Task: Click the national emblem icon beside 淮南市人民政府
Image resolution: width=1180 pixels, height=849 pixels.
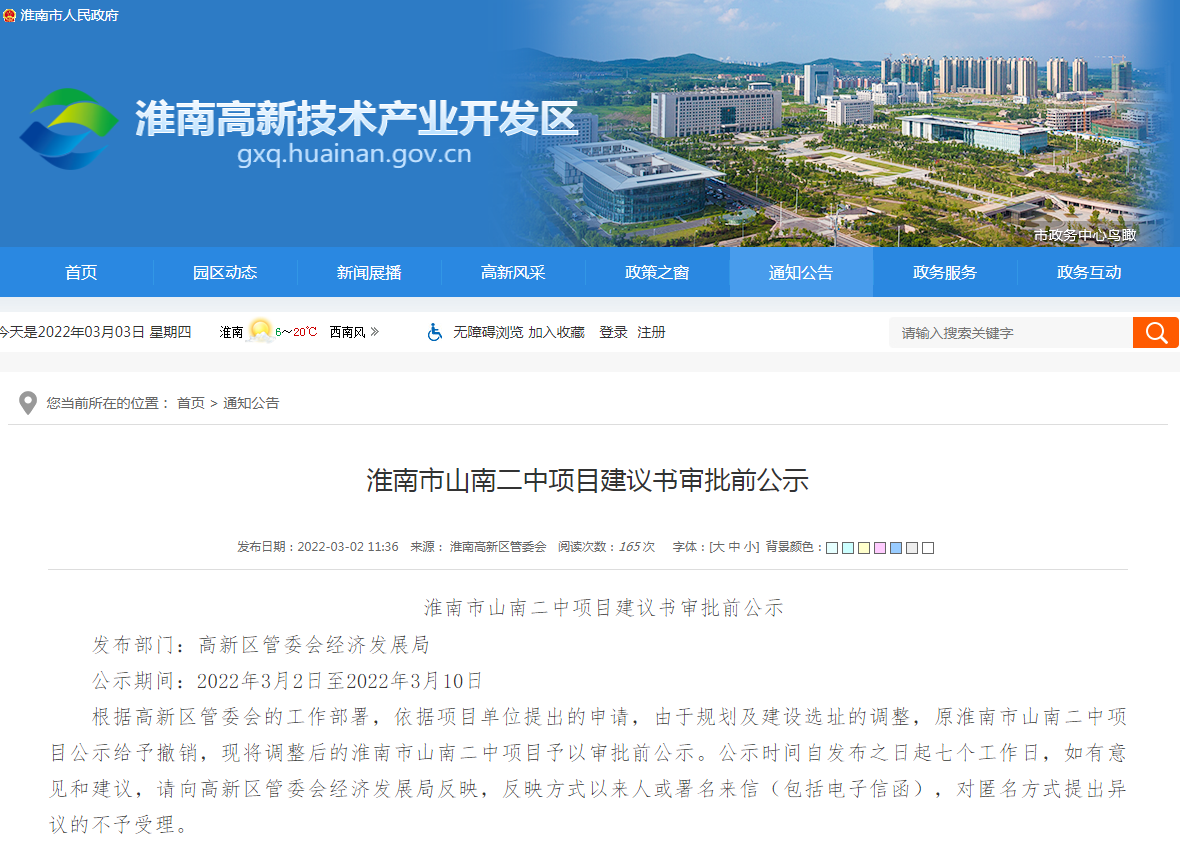Action: pyautogui.click(x=12, y=15)
